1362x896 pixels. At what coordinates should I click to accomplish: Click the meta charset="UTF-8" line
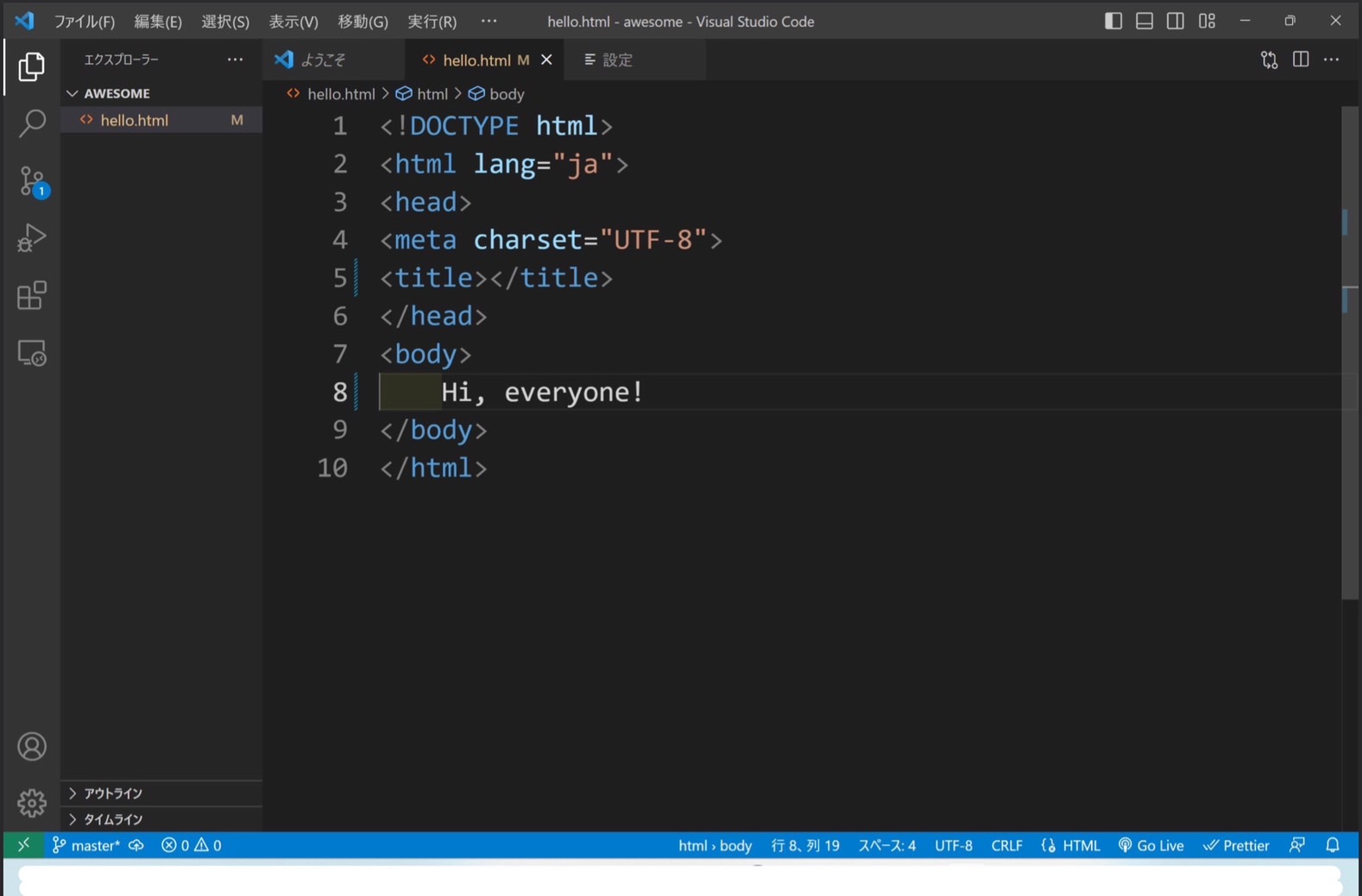coord(551,240)
